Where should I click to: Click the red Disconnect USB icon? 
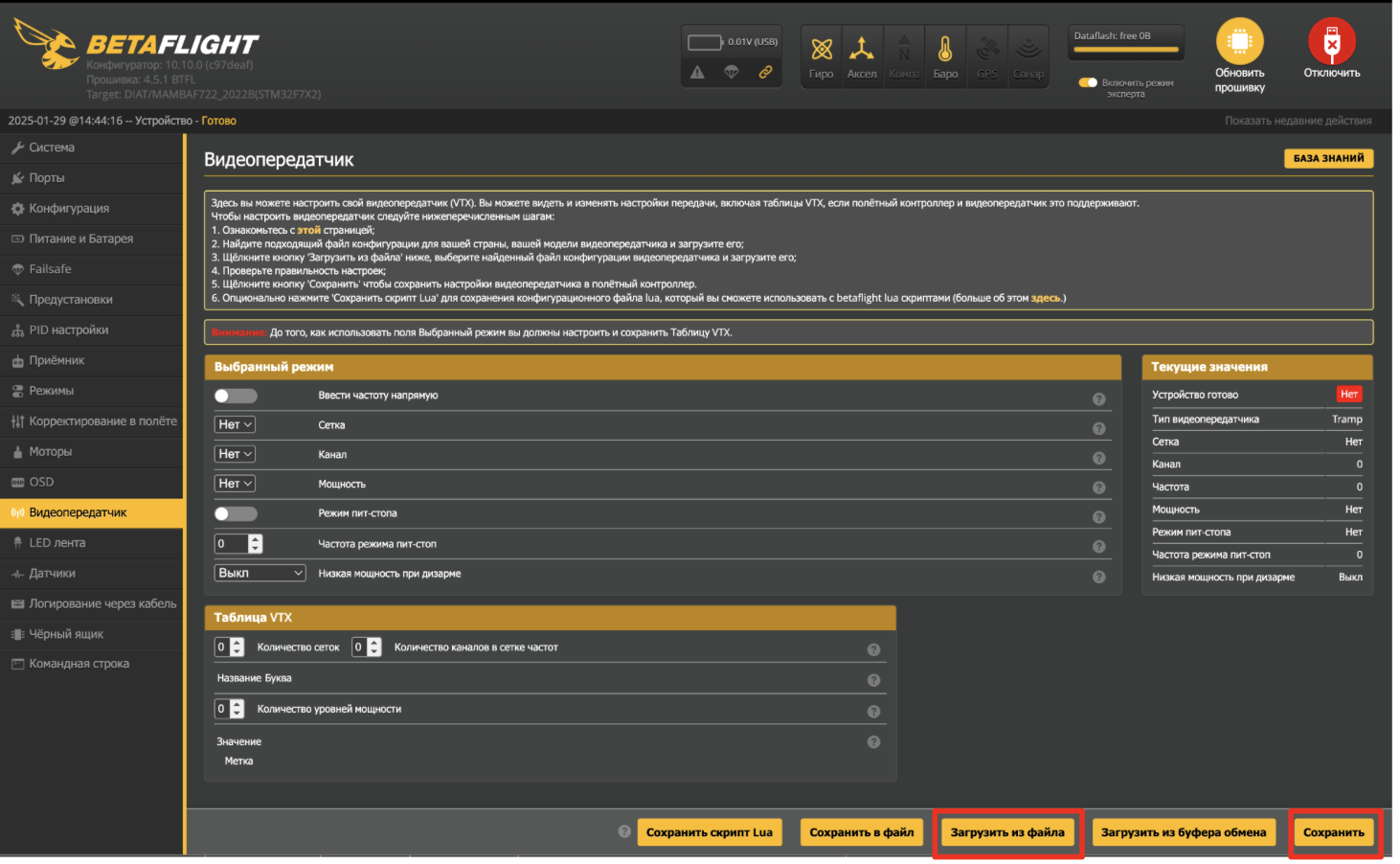(1331, 42)
